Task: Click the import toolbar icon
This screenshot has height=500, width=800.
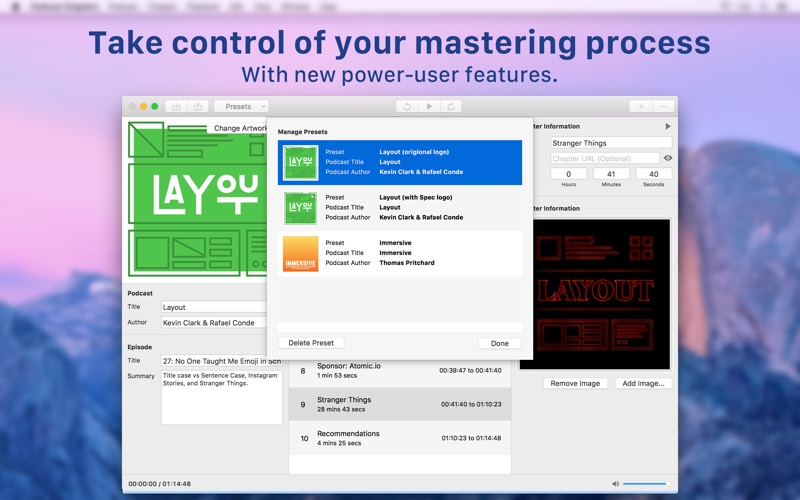Action: tap(176, 107)
